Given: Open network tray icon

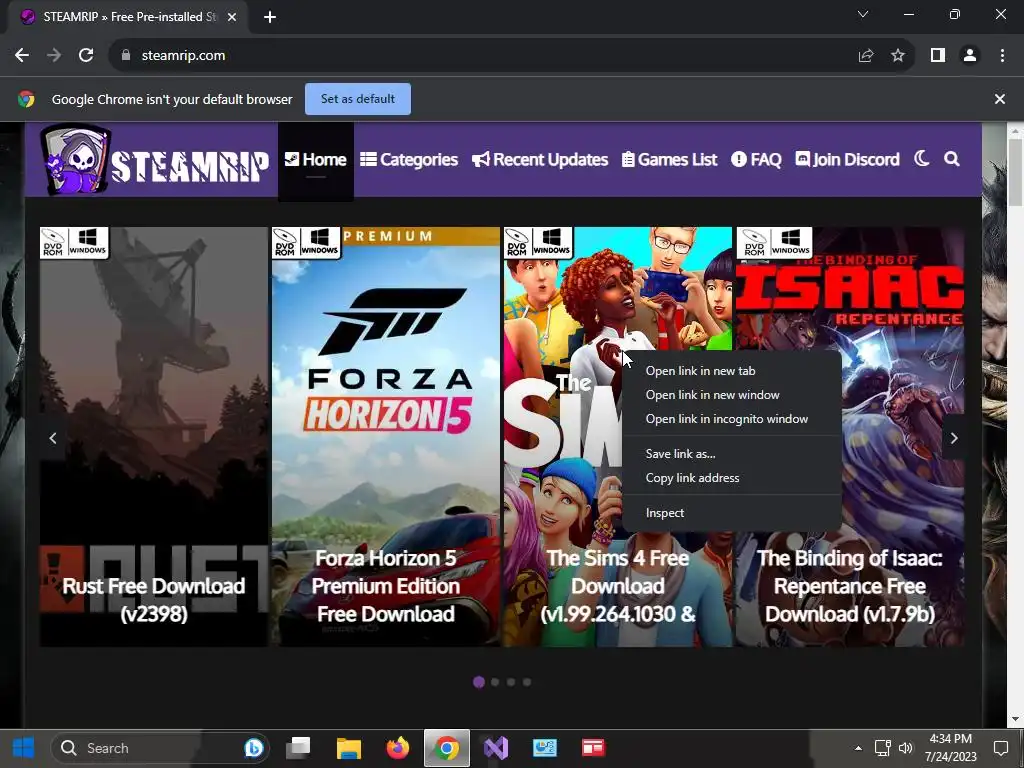Looking at the screenshot, I should (x=882, y=748).
